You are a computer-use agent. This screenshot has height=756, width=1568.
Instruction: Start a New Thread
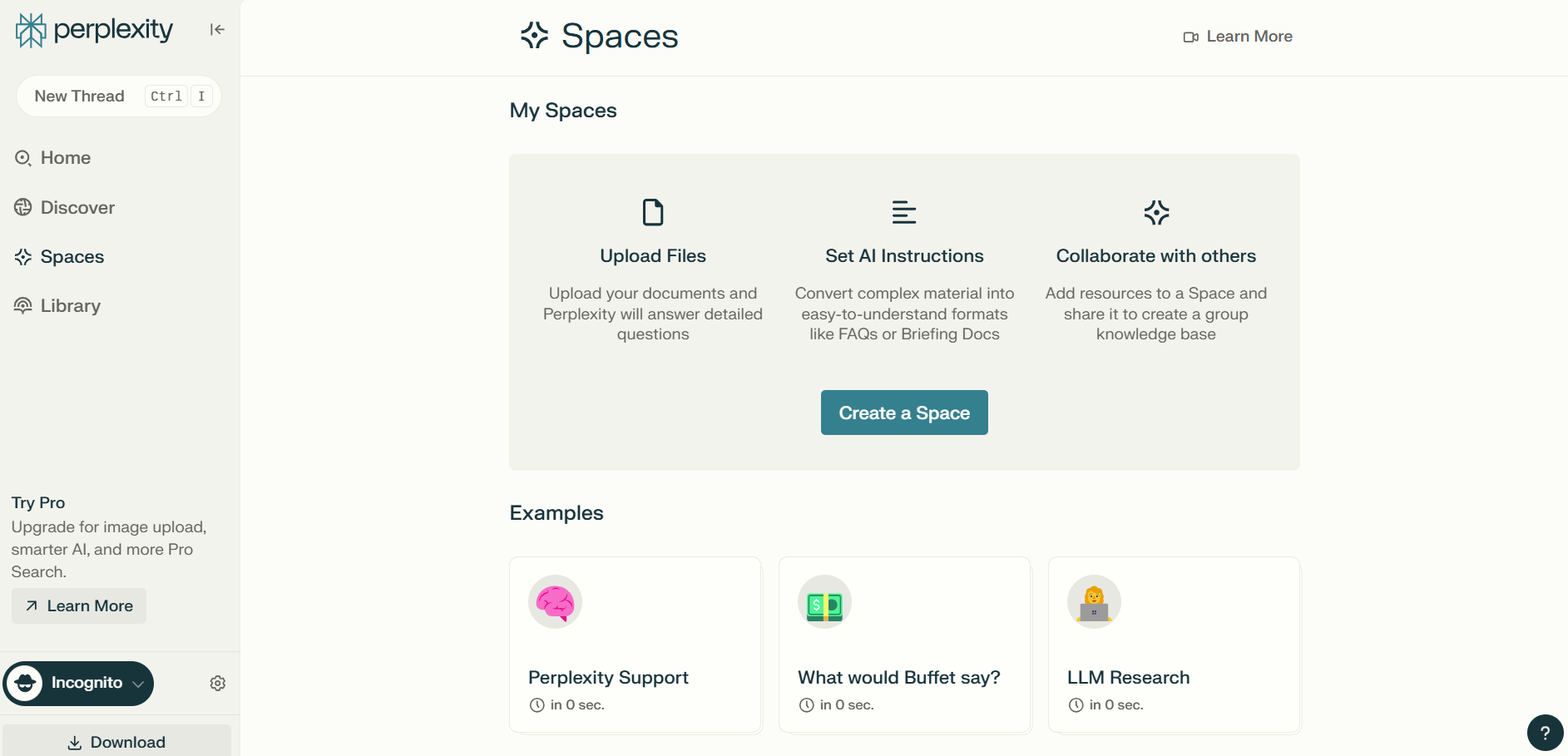click(x=80, y=96)
